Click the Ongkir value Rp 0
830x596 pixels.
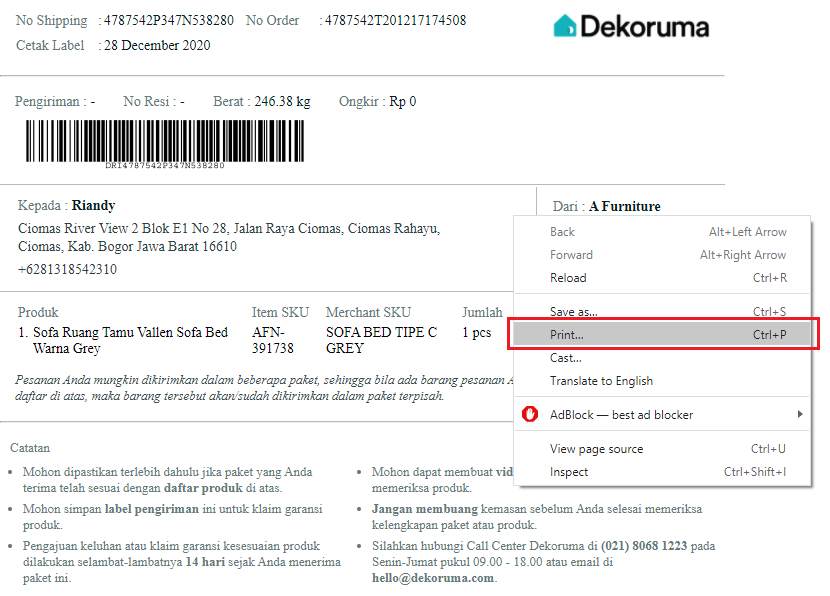[x=403, y=101]
